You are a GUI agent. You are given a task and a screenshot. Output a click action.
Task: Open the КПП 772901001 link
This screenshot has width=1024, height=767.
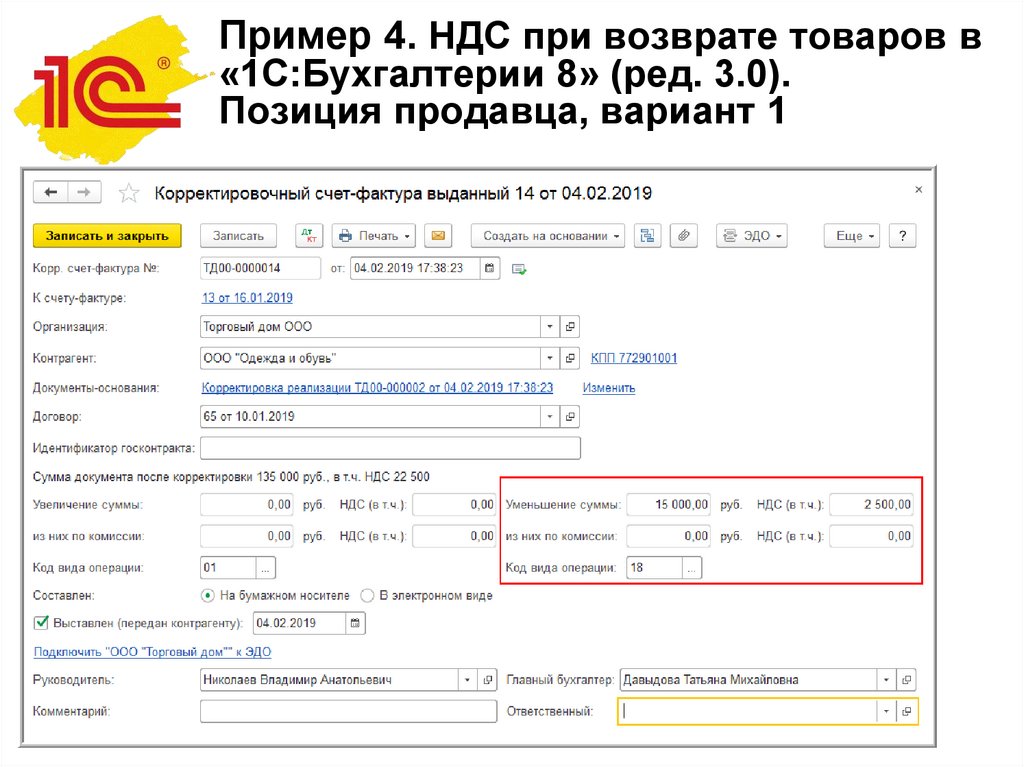tap(633, 358)
